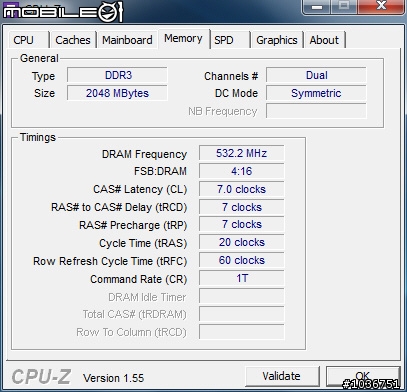Select the 4:16 FSB:DRAM ratio value
Image resolution: width=407 pixels, height=392 pixels.
[x=241, y=171]
